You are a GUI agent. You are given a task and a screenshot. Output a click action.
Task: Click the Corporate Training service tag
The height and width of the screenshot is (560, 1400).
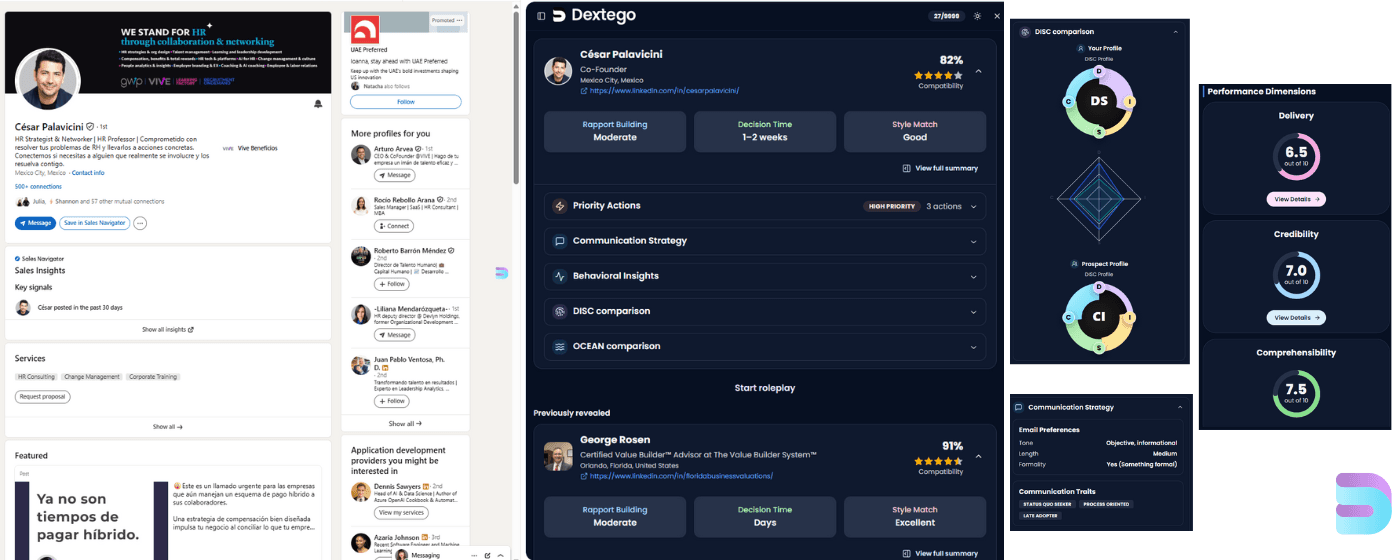(x=153, y=377)
